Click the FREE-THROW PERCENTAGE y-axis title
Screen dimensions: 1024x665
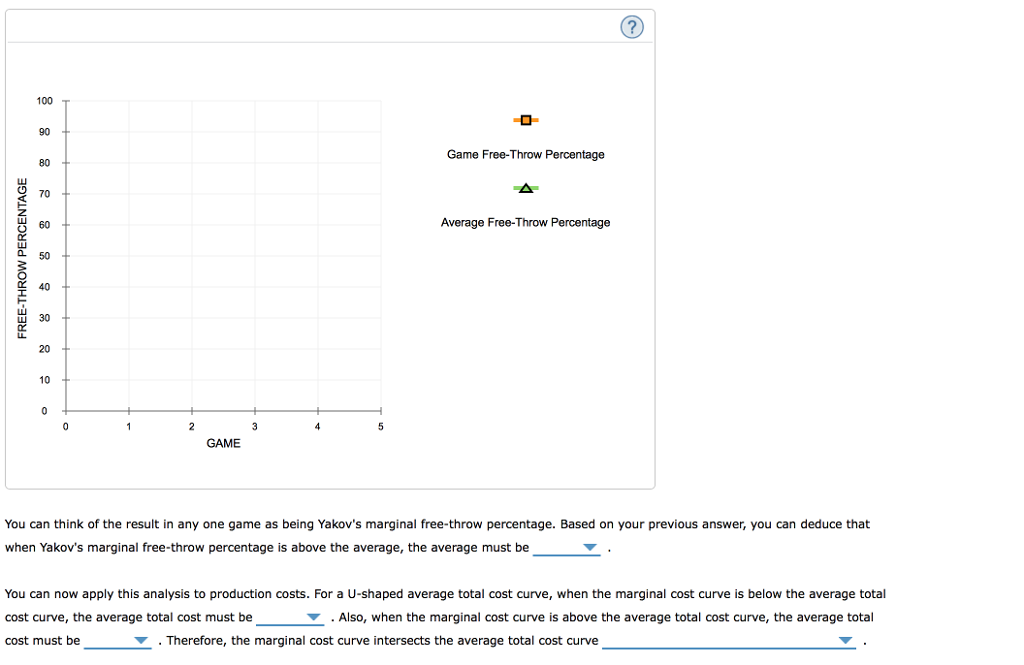click(x=23, y=258)
